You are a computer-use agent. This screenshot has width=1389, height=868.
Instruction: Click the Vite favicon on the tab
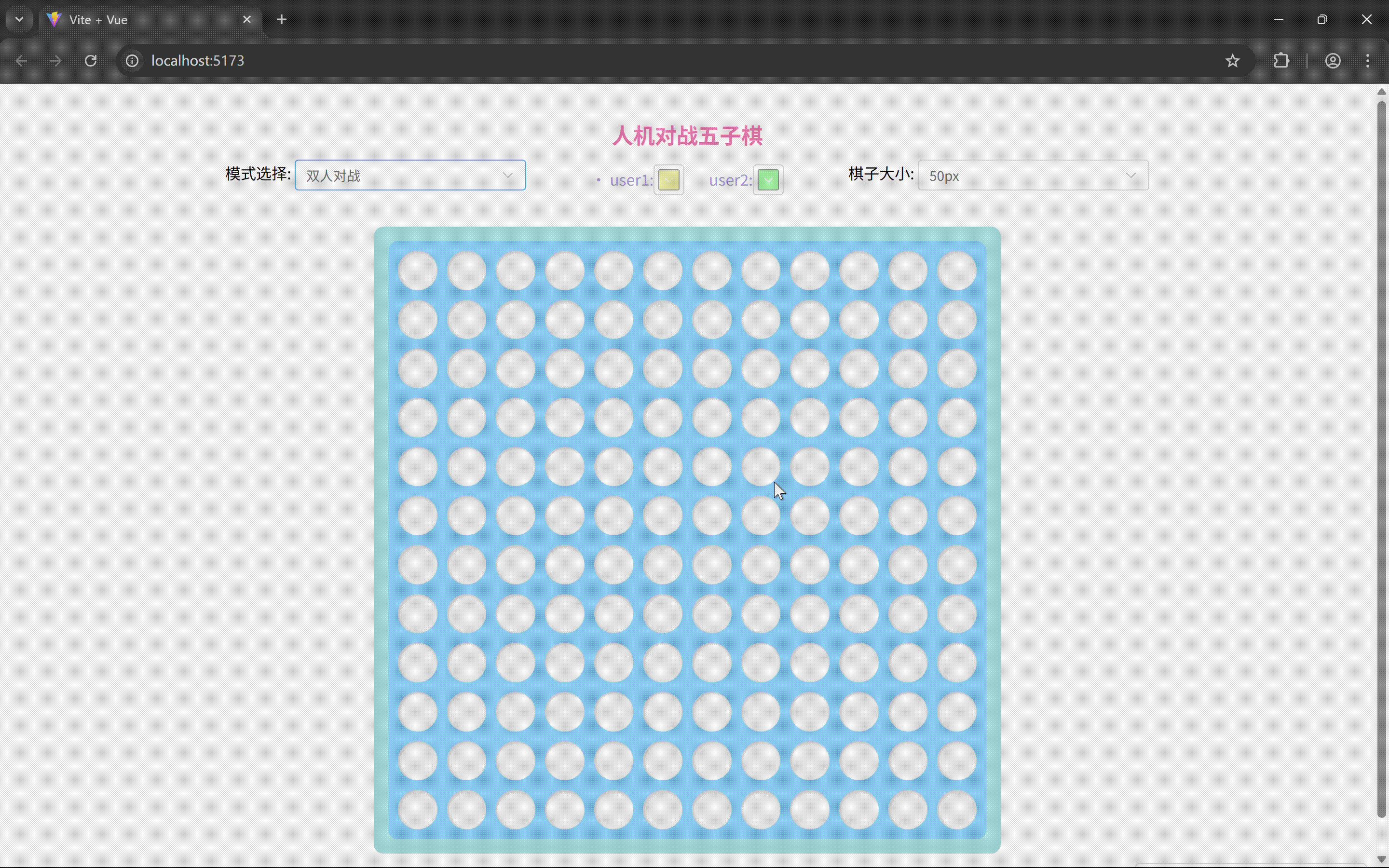coord(54,19)
